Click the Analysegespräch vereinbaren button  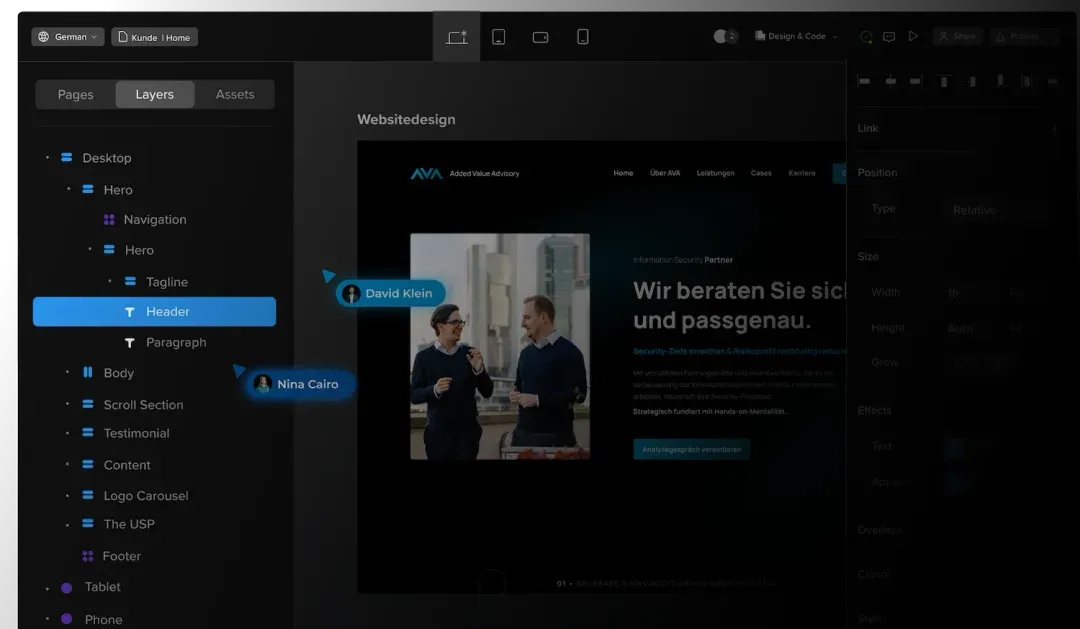point(692,449)
